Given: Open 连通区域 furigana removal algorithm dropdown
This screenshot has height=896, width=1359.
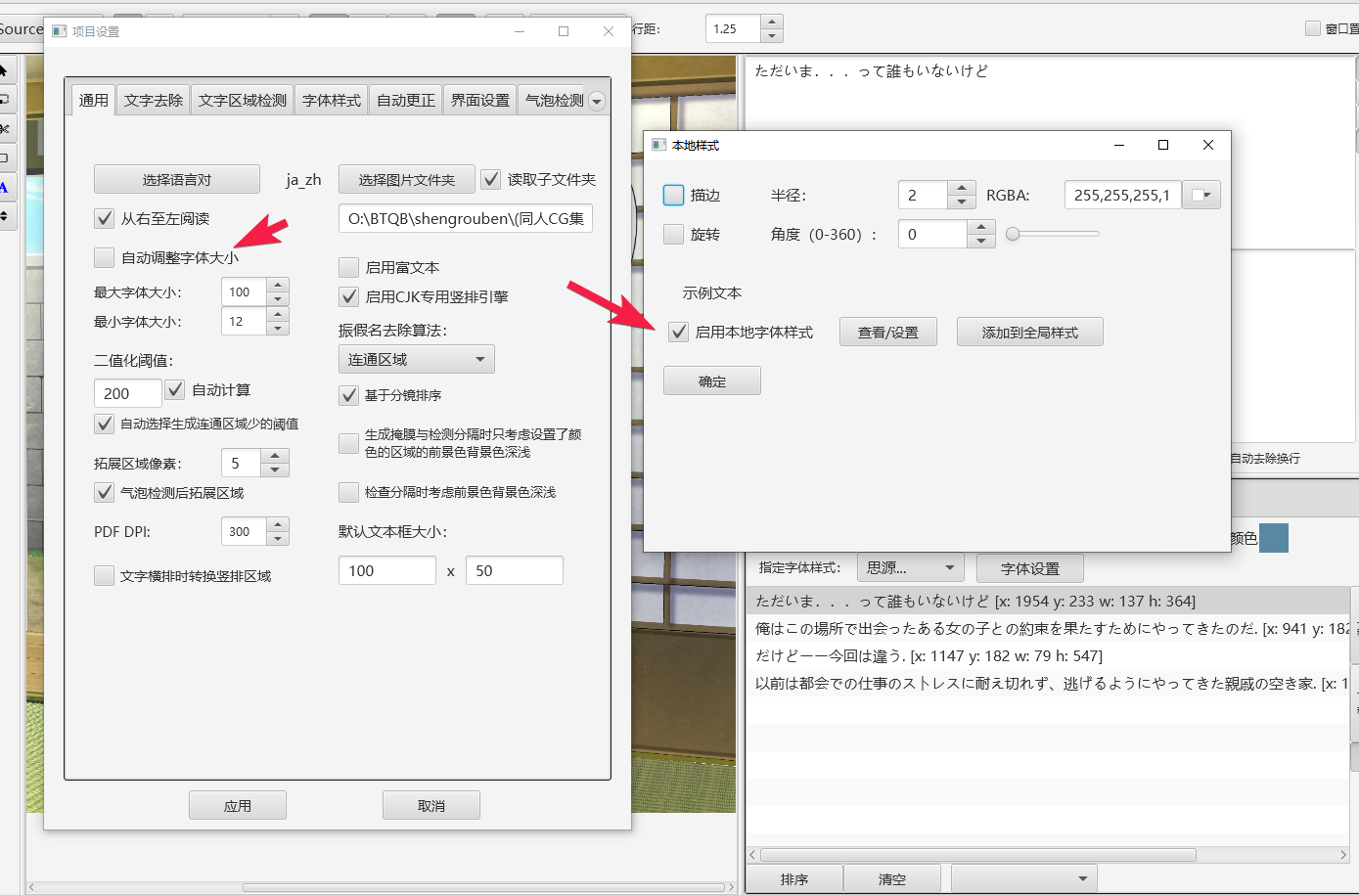Looking at the screenshot, I should click(x=417, y=359).
